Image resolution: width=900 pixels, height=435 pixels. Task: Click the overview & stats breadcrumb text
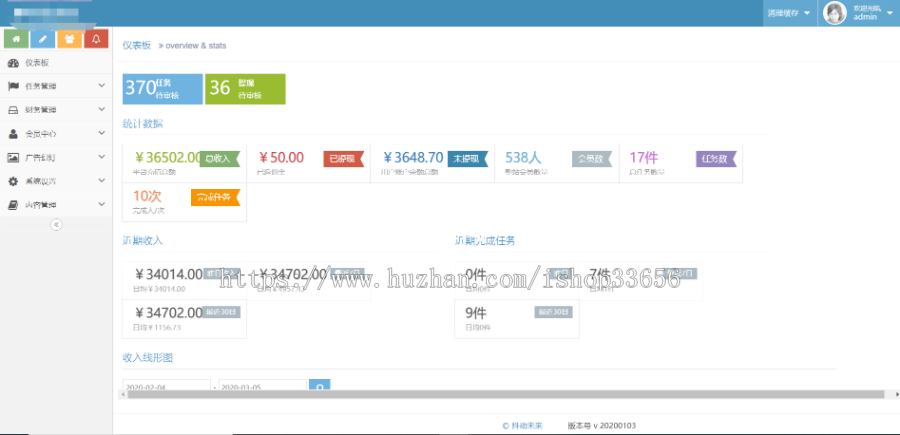coord(196,46)
